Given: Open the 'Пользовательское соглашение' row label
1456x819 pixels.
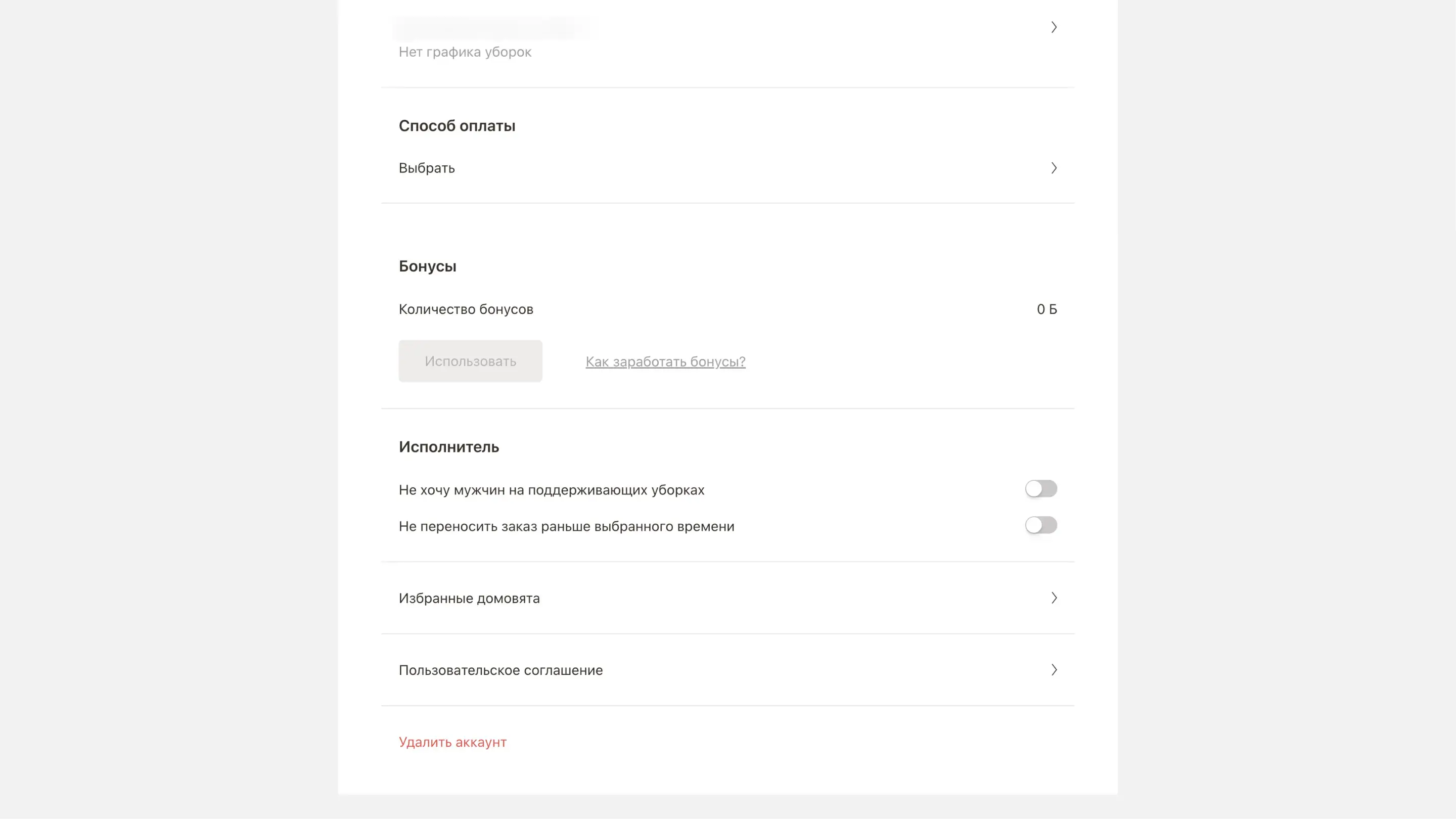Looking at the screenshot, I should pyautogui.click(x=501, y=670).
